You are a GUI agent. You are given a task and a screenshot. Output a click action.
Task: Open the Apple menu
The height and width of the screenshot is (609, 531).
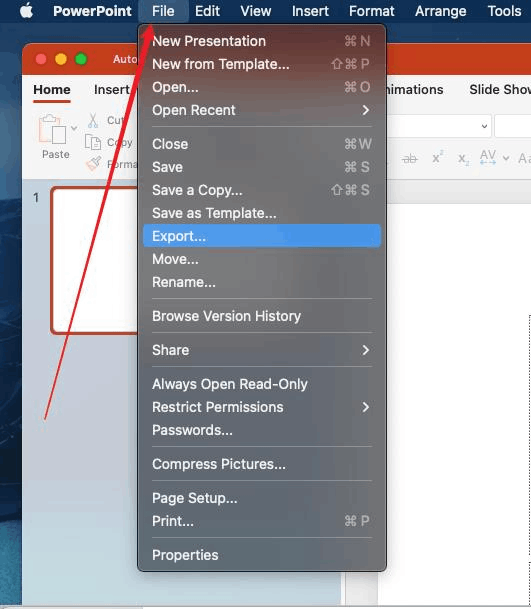click(26, 10)
